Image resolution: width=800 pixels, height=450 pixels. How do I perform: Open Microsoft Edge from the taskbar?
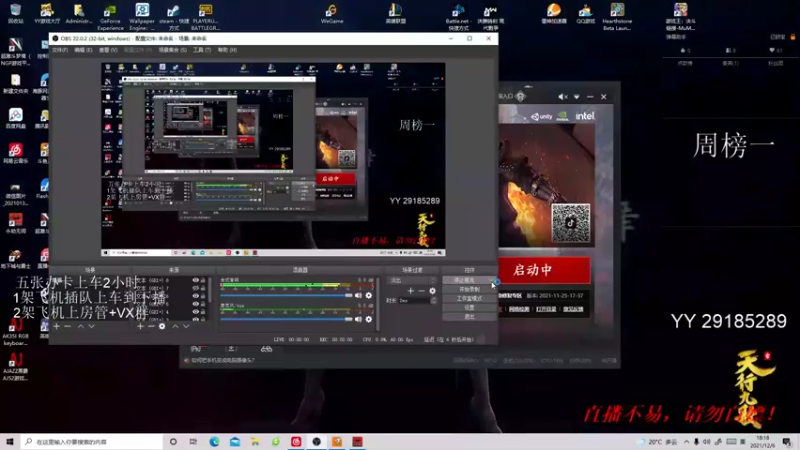pos(214,442)
